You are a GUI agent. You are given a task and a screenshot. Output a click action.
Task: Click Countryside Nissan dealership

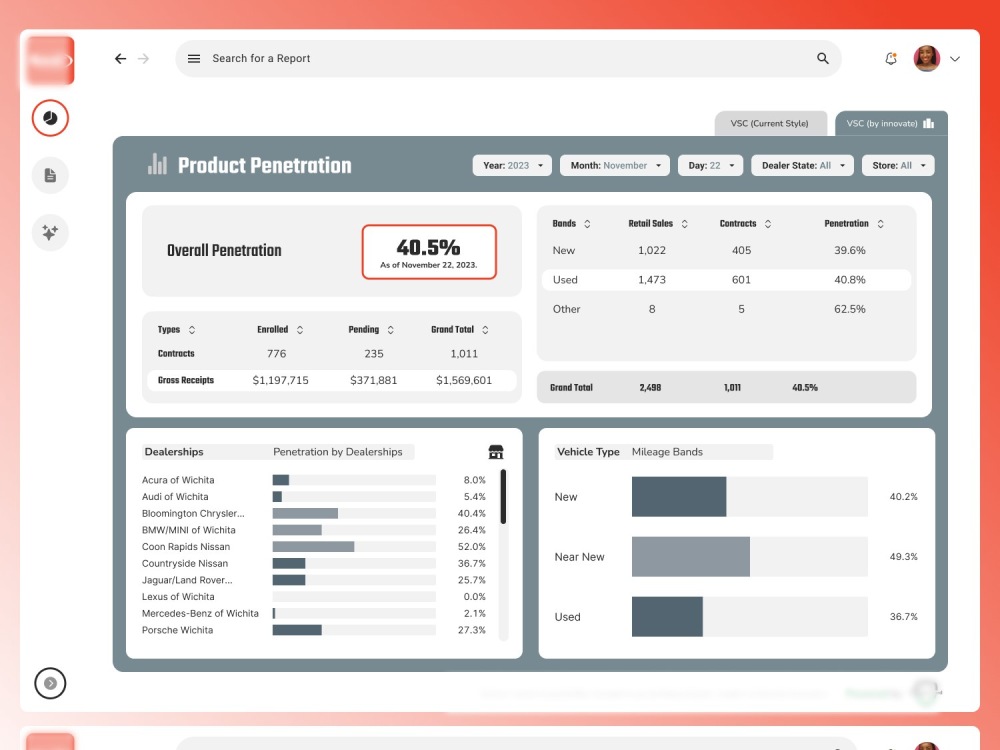click(x=184, y=563)
